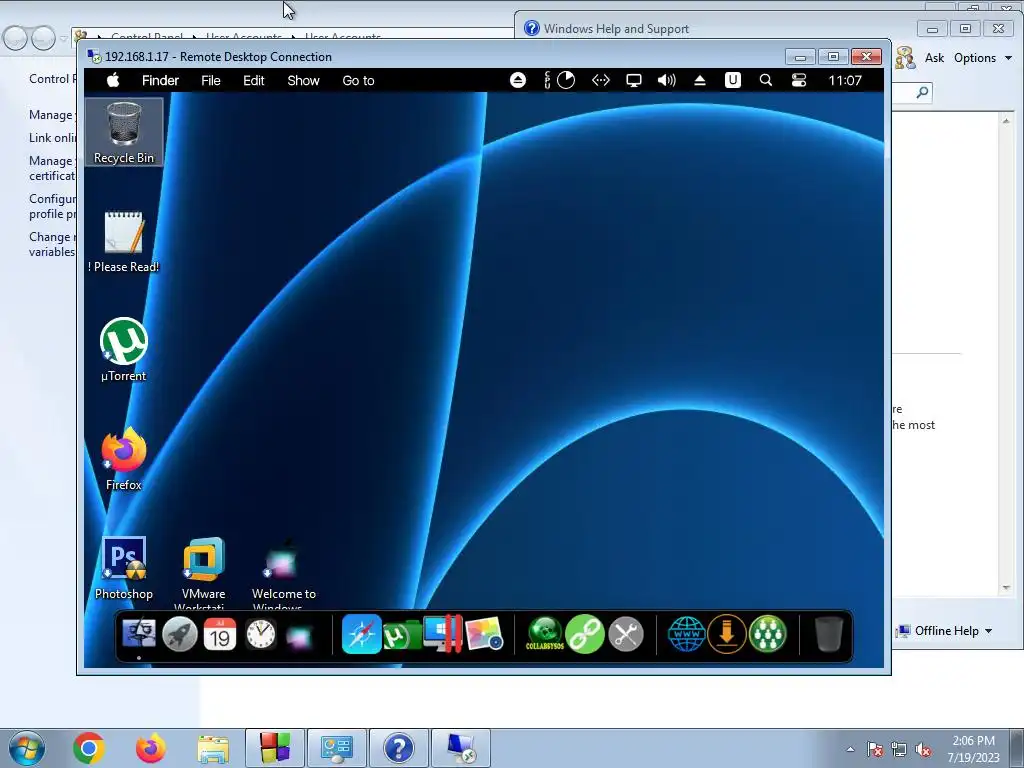Click the volume speaker icon in menu bar
Screen dimensions: 1024x768
pyautogui.click(x=666, y=80)
